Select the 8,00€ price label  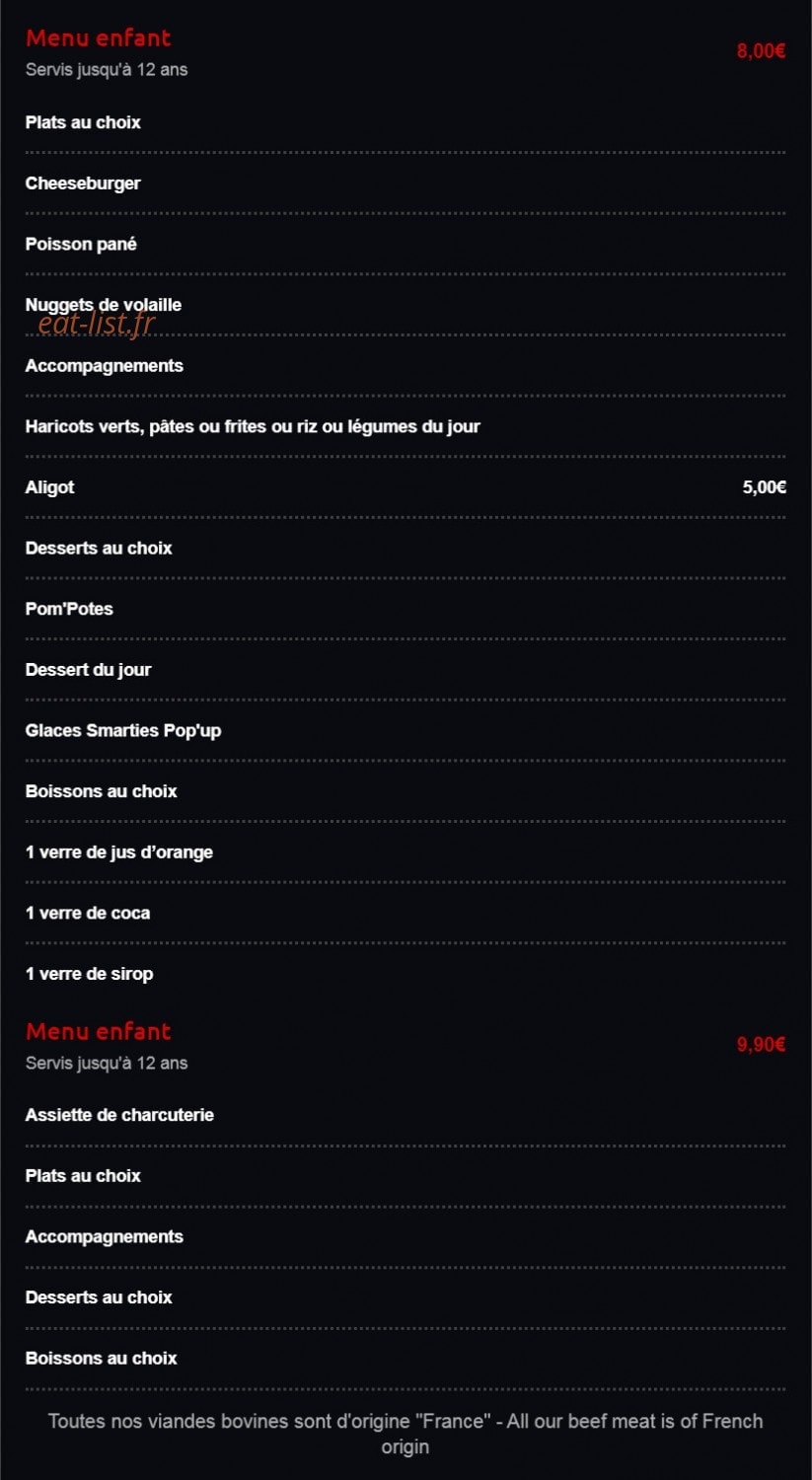click(761, 51)
